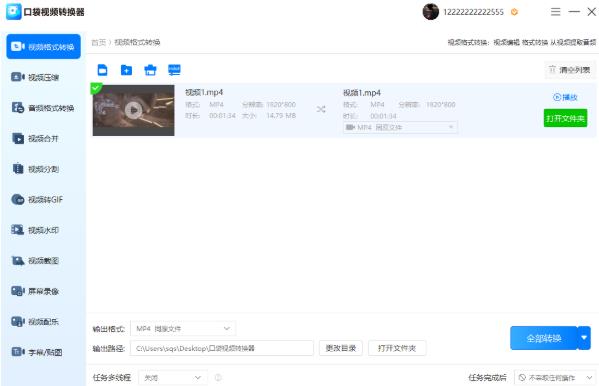Click the 首页 breadcrumb link
The image size is (599, 386).
[99, 42]
